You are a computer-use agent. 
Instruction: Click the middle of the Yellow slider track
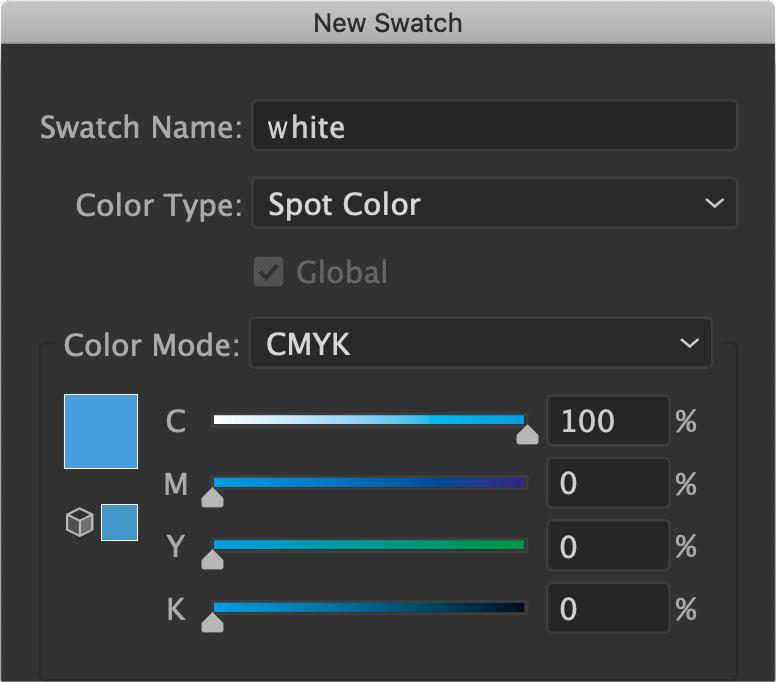[369, 545]
